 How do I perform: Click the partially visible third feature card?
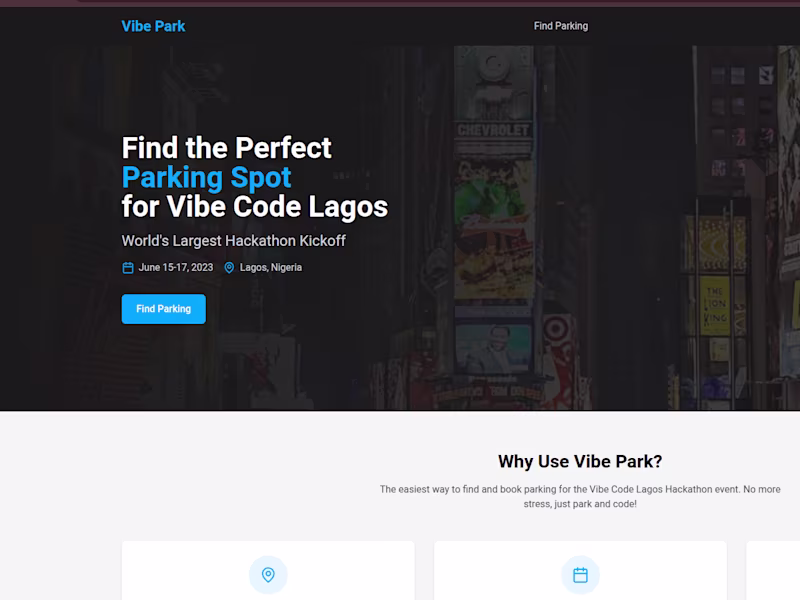(x=773, y=570)
